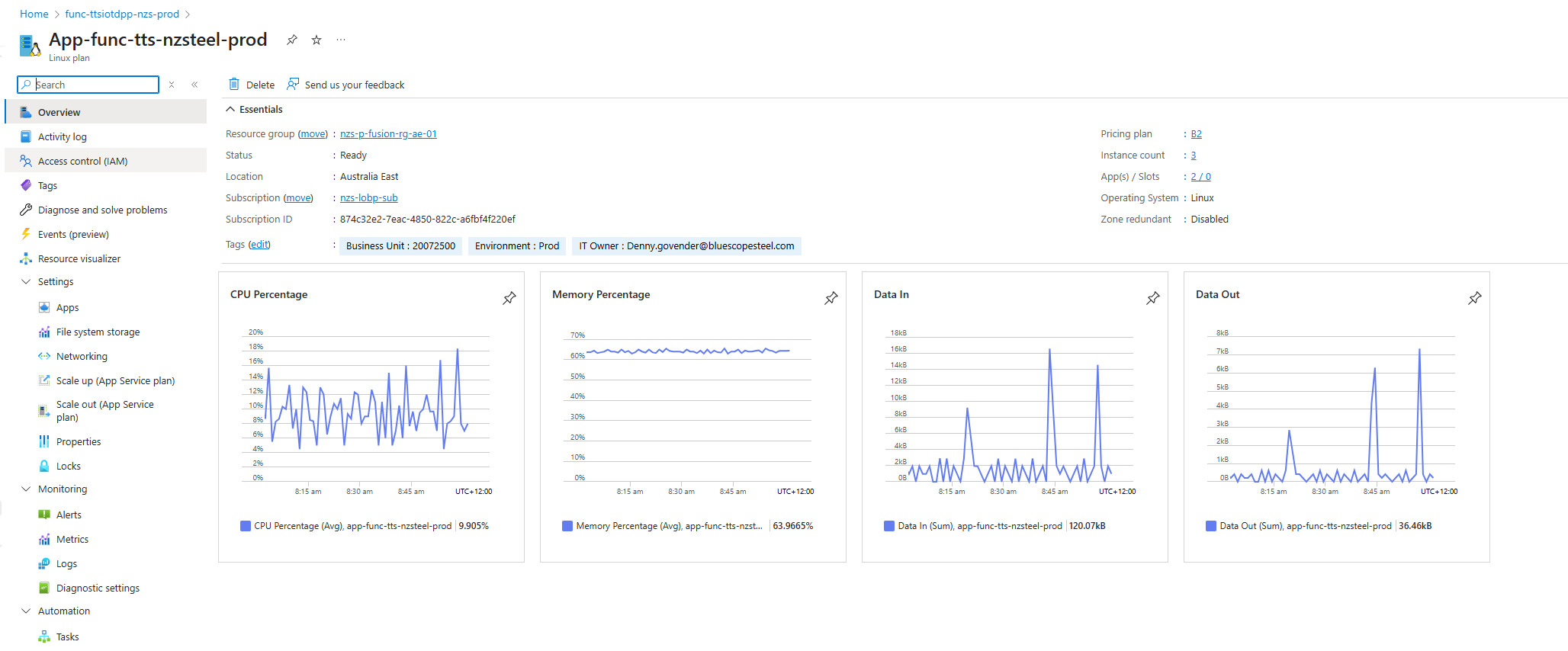
Task: Pin the Memory Percentage chart
Action: coord(831,298)
